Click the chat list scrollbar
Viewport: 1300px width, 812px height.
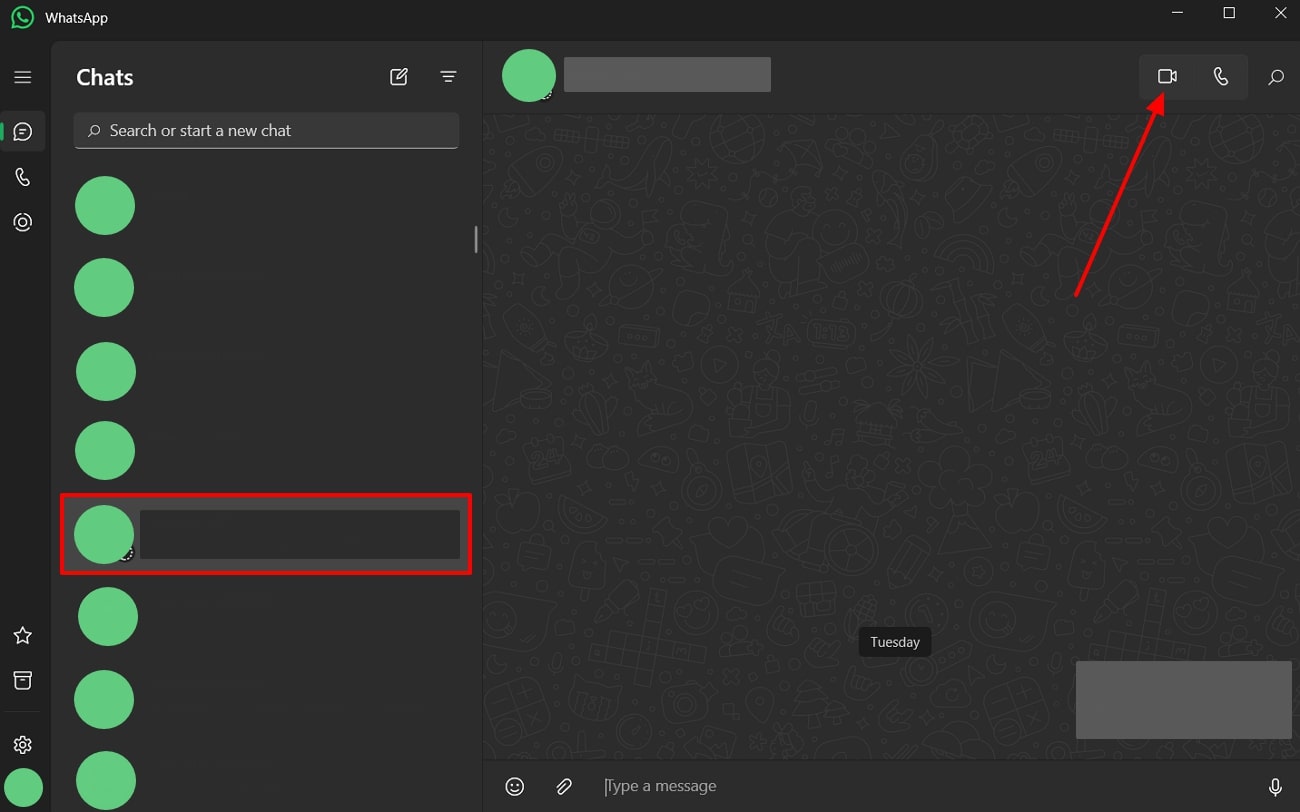click(476, 239)
